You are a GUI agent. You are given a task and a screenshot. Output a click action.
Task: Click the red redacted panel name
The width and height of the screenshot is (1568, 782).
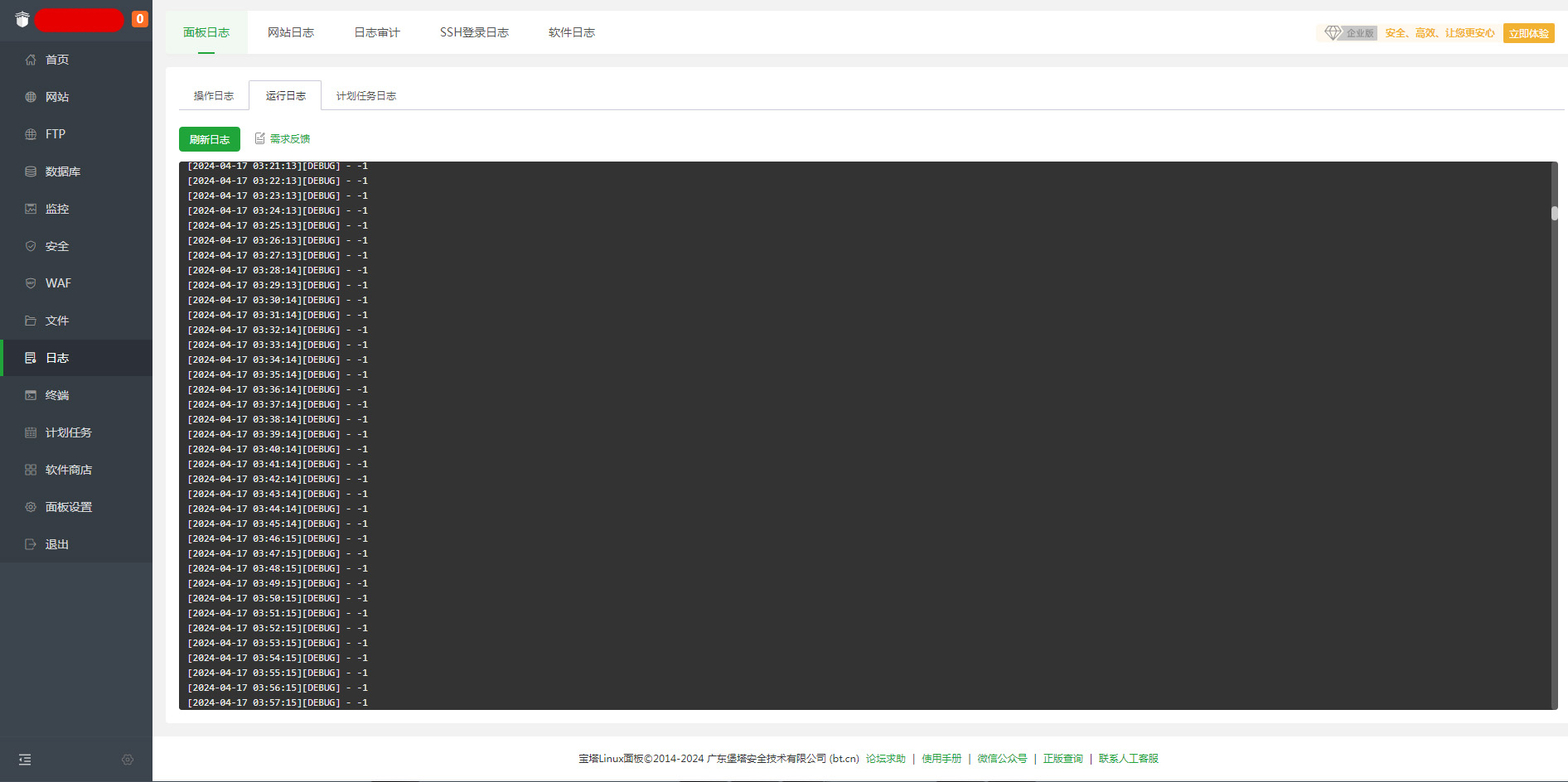pyautogui.click(x=79, y=19)
